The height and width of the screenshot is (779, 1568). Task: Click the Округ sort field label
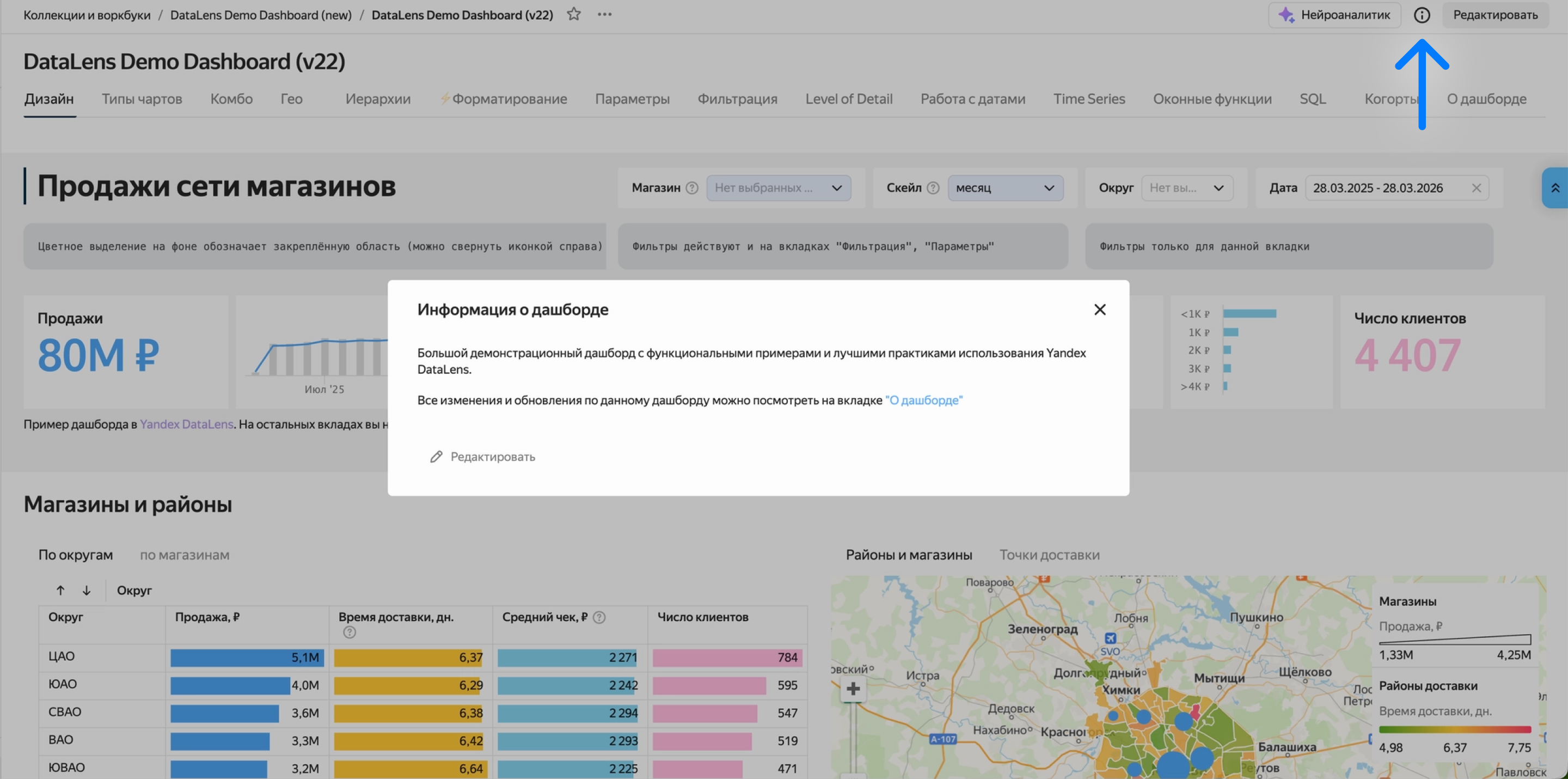coord(134,590)
